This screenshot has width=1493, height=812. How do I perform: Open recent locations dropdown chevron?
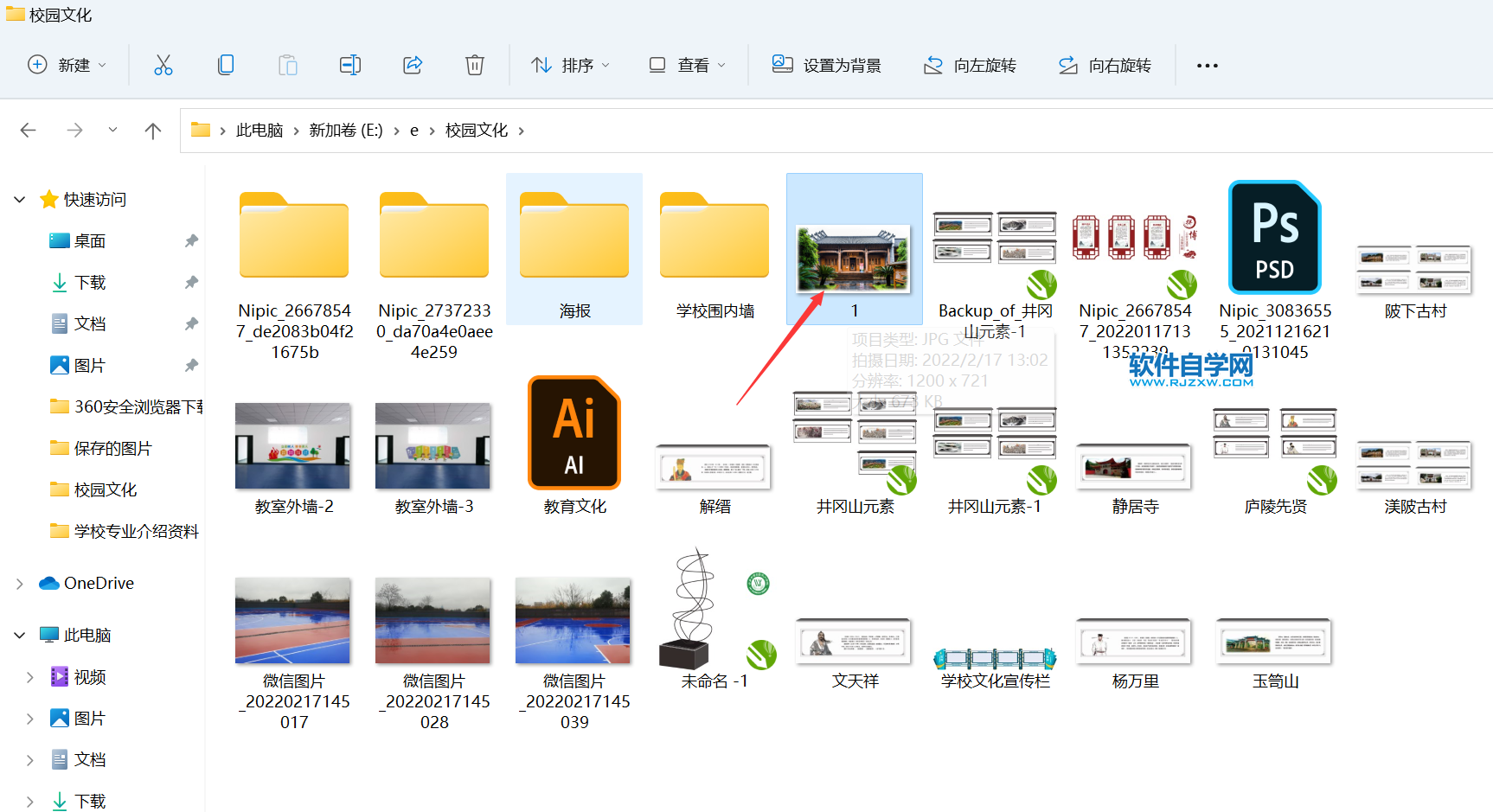tap(112, 131)
